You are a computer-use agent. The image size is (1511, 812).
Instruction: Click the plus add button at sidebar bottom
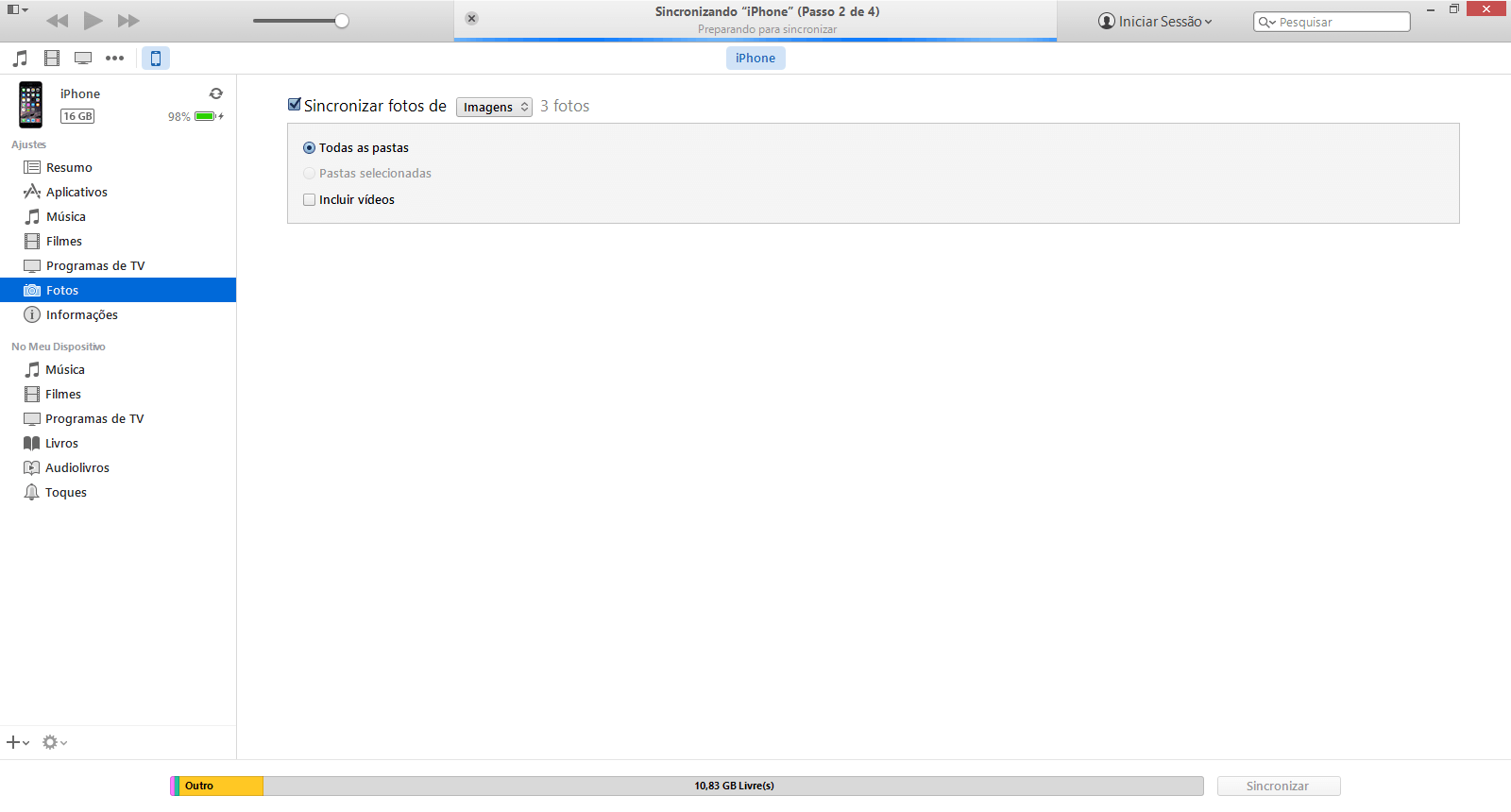tap(18, 742)
